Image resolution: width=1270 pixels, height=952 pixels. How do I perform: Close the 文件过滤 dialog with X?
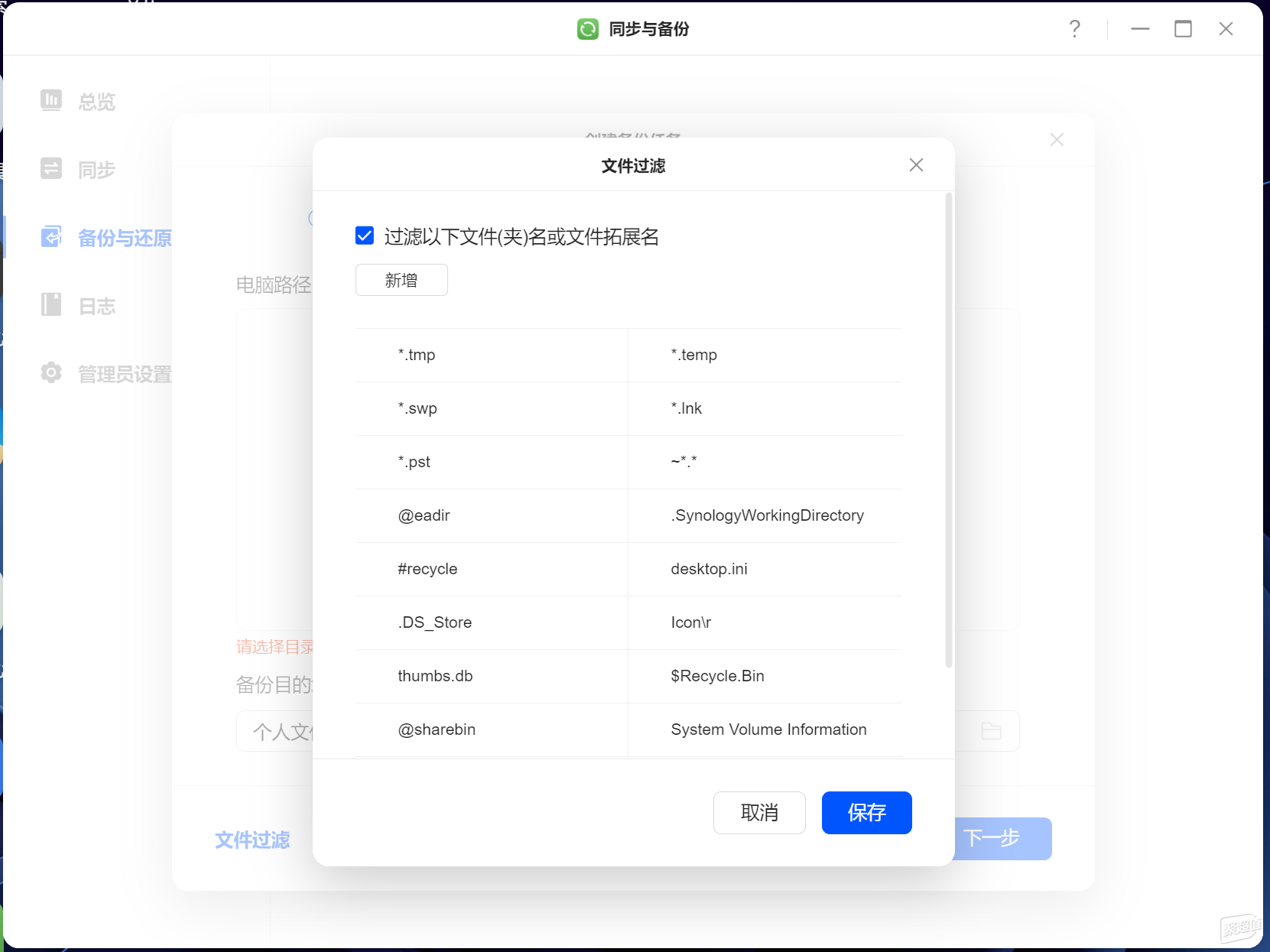click(916, 165)
